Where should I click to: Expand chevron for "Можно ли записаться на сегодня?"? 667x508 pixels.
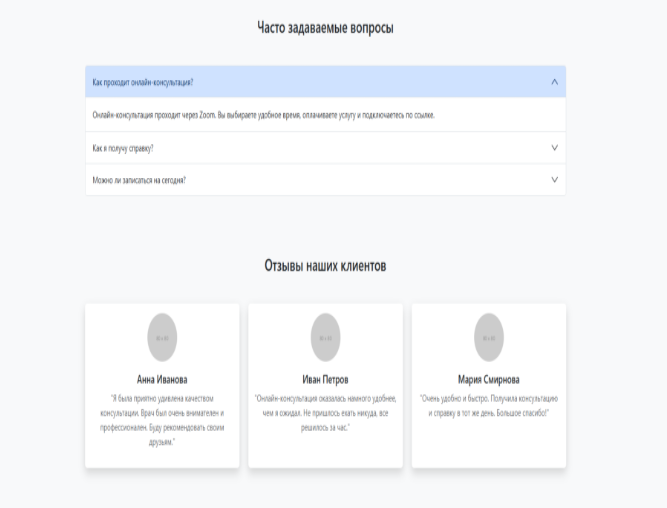pyautogui.click(x=554, y=180)
